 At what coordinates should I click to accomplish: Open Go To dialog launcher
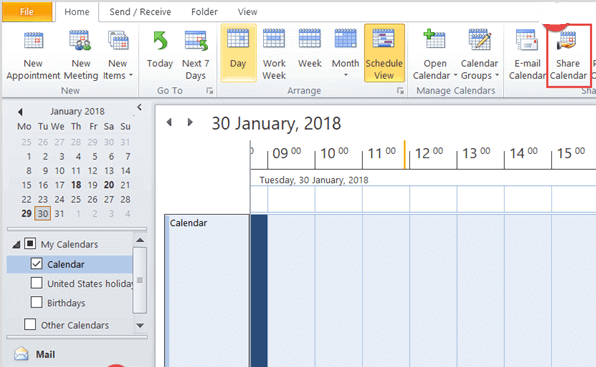pos(209,91)
